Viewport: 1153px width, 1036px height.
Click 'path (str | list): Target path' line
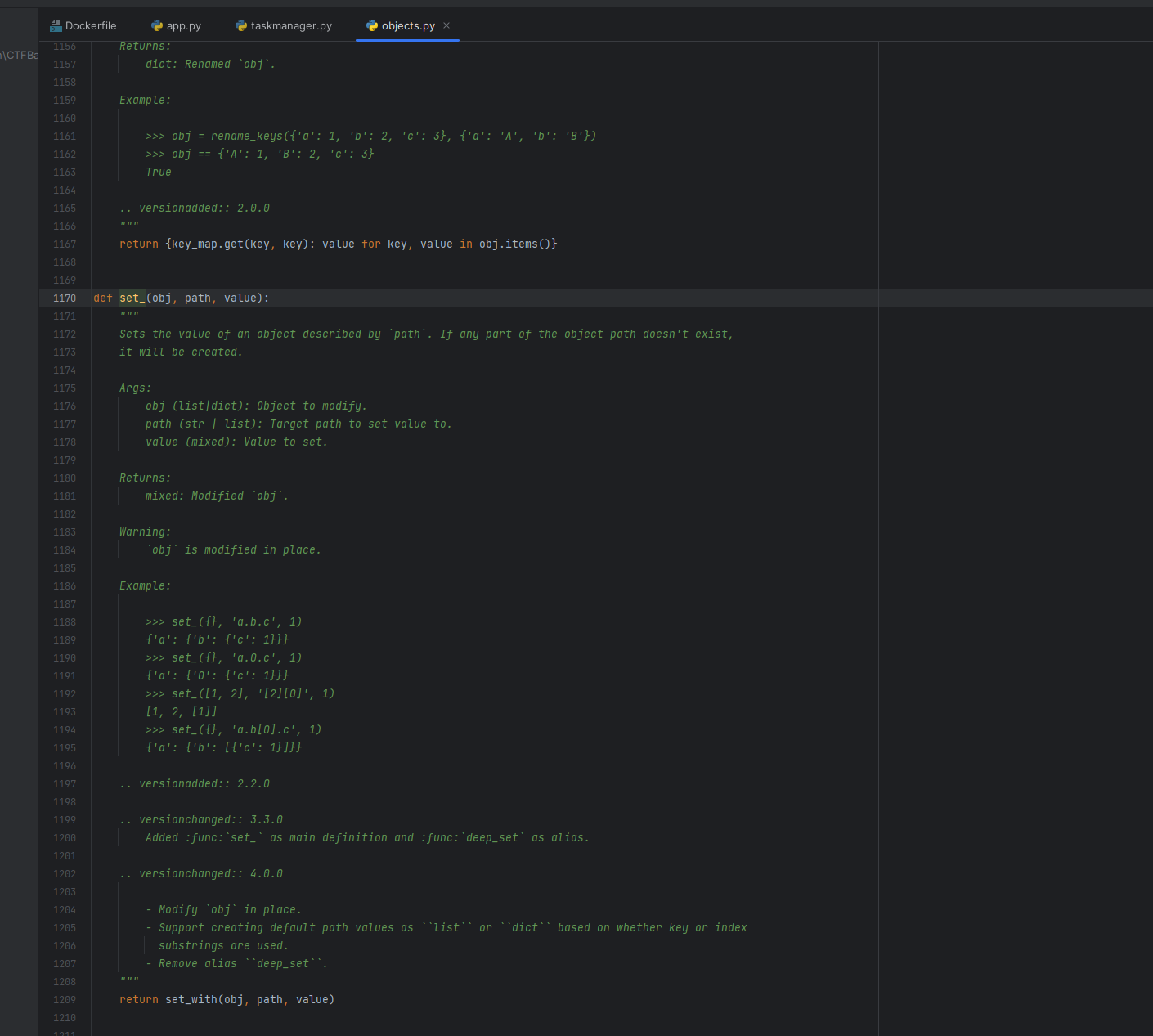[298, 424]
